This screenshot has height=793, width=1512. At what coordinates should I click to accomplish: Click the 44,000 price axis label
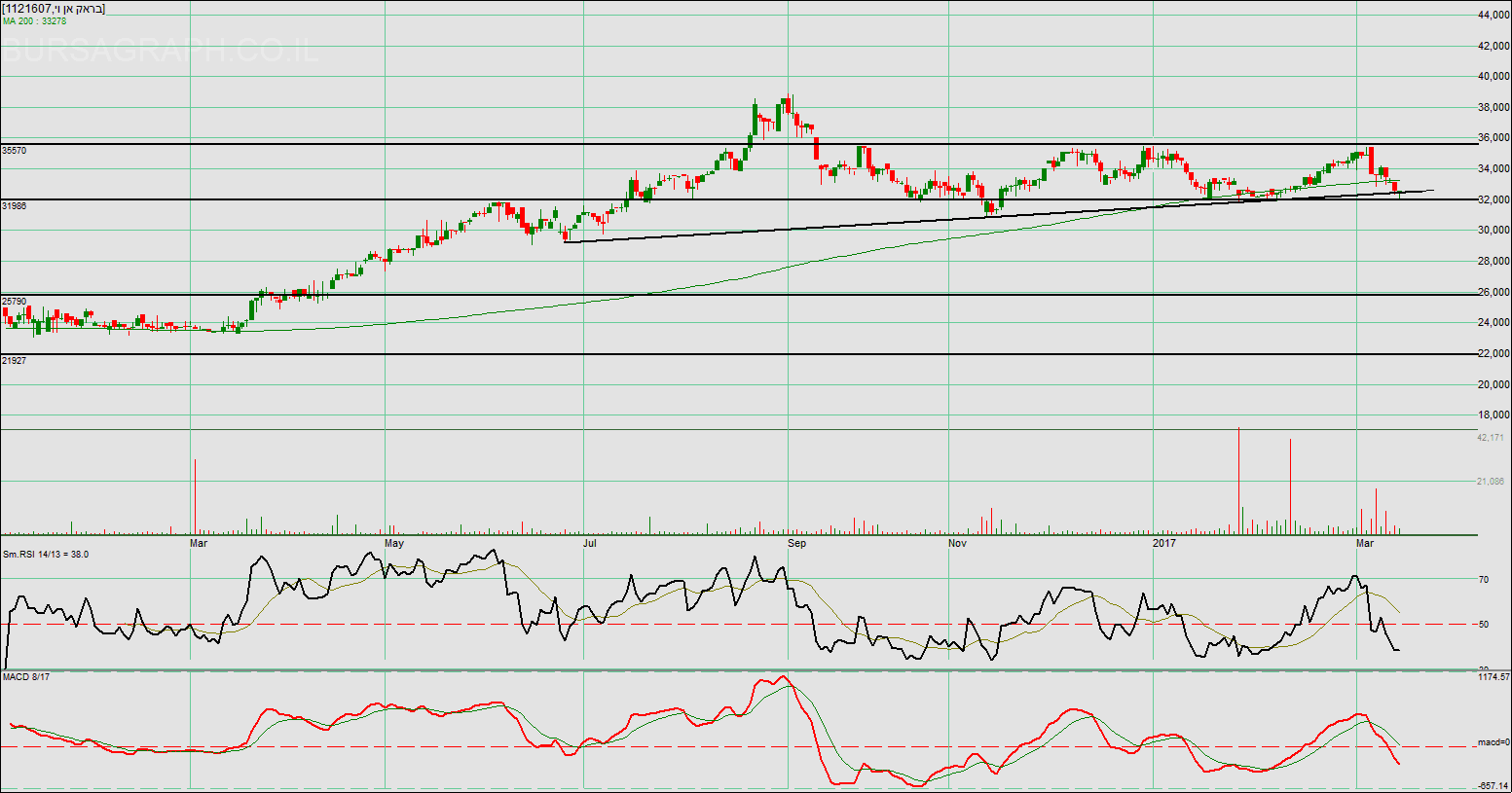click(1494, 16)
